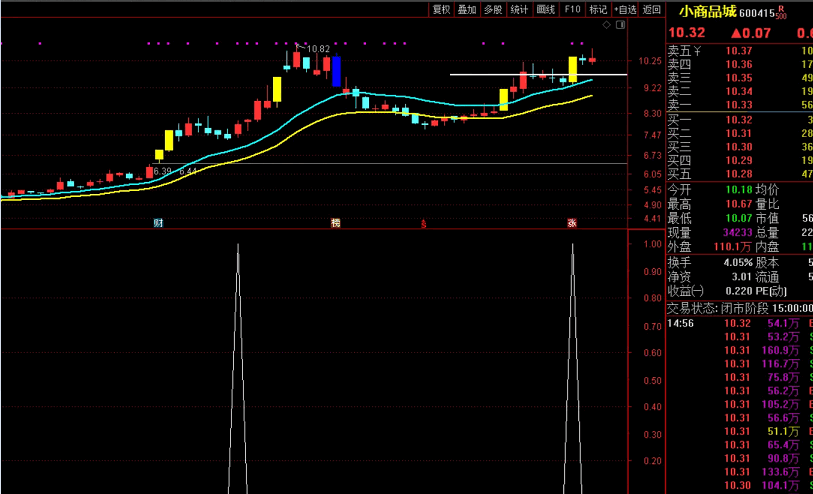Viewport: 813px width, 494px height.
Task: Click the 返回 back button
Action: point(652,9)
